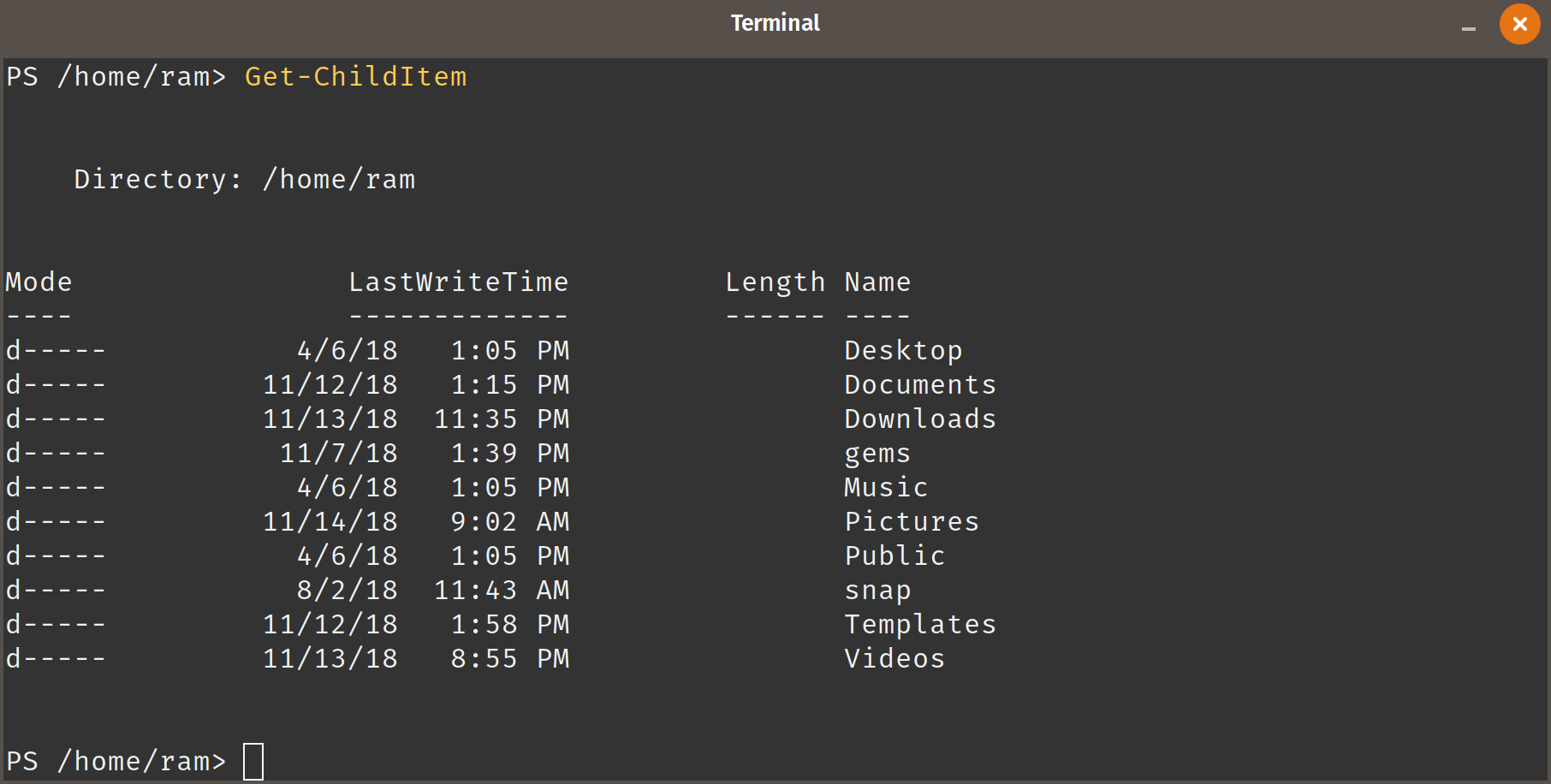The height and width of the screenshot is (784, 1551).
Task: Minimize the Terminal window
Action: (1469, 29)
